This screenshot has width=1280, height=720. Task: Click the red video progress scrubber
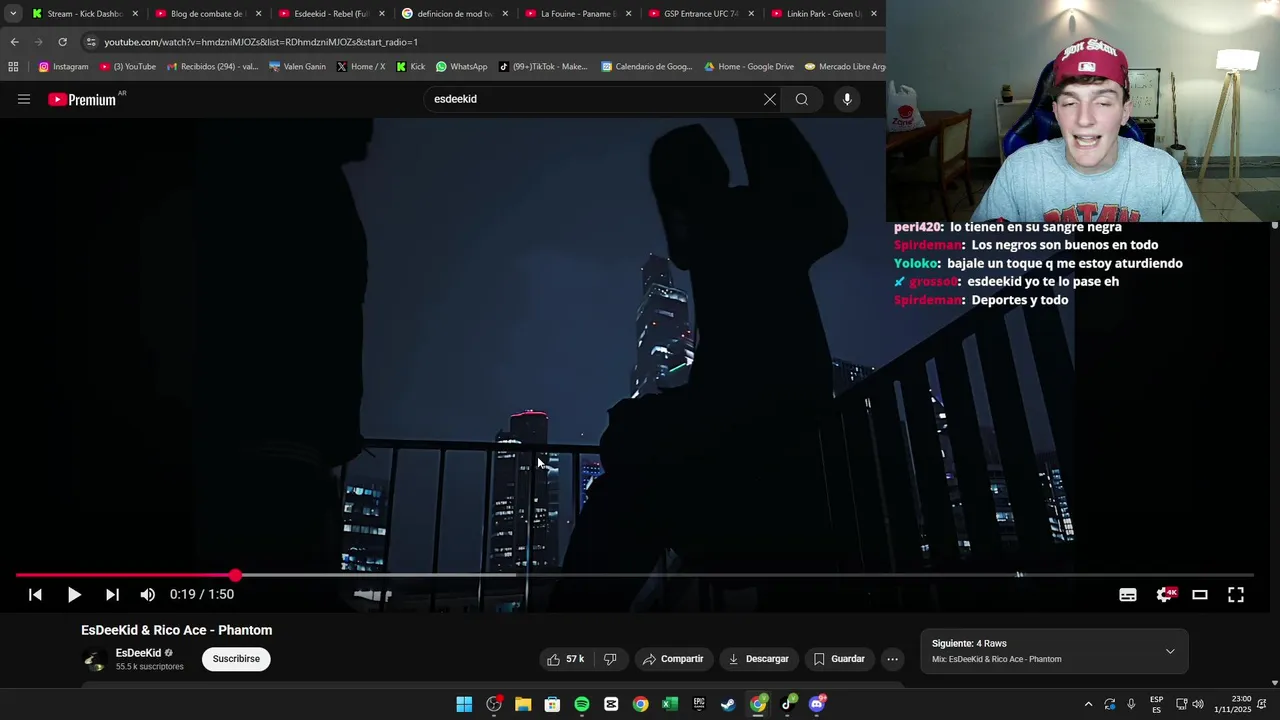click(235, 575)
